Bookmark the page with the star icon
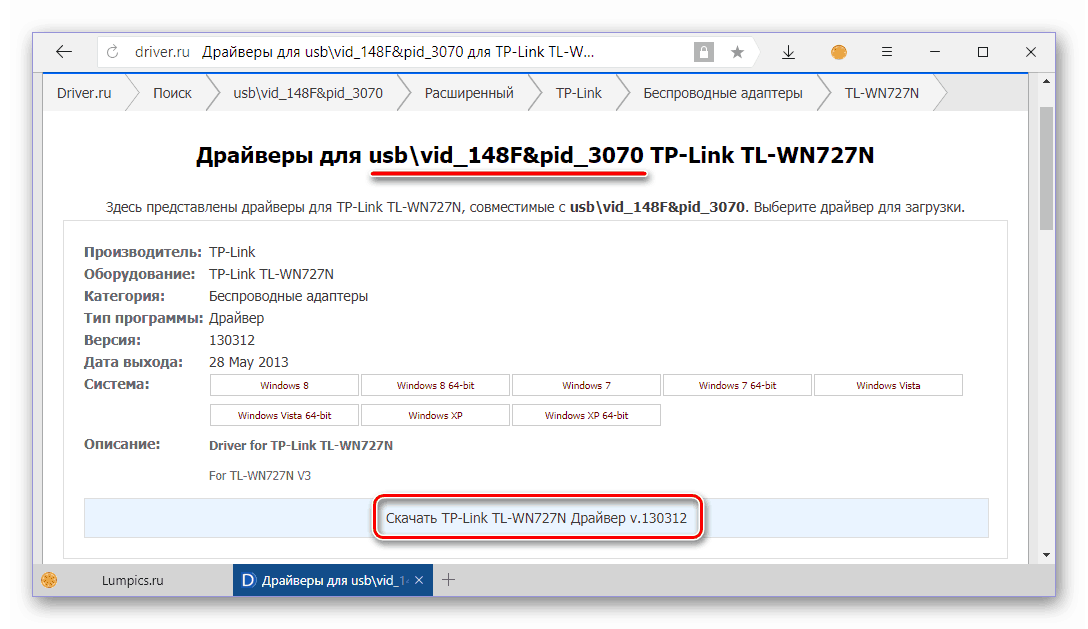The height and width of the screenshot is (629, 1088). (737, 52)
